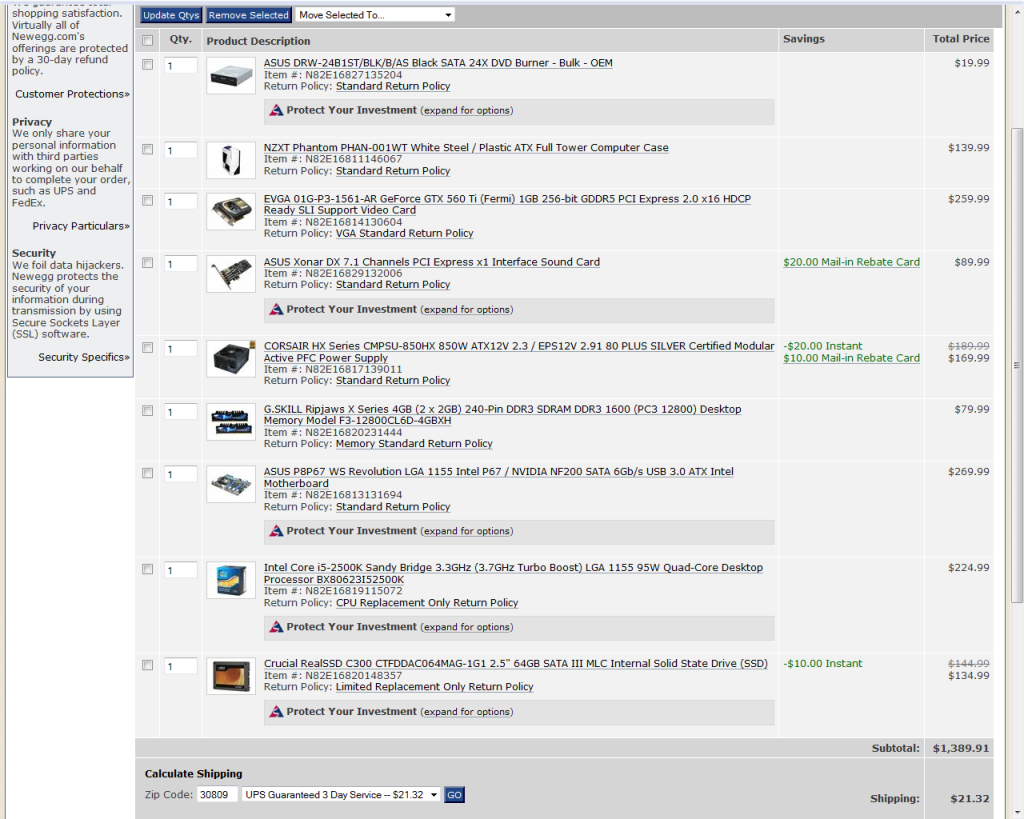The width and height of the screenshot is (1024, 819).
Task: Click Protect Your Investment icon under ASUS motherboard
Action: click(276, 531)
